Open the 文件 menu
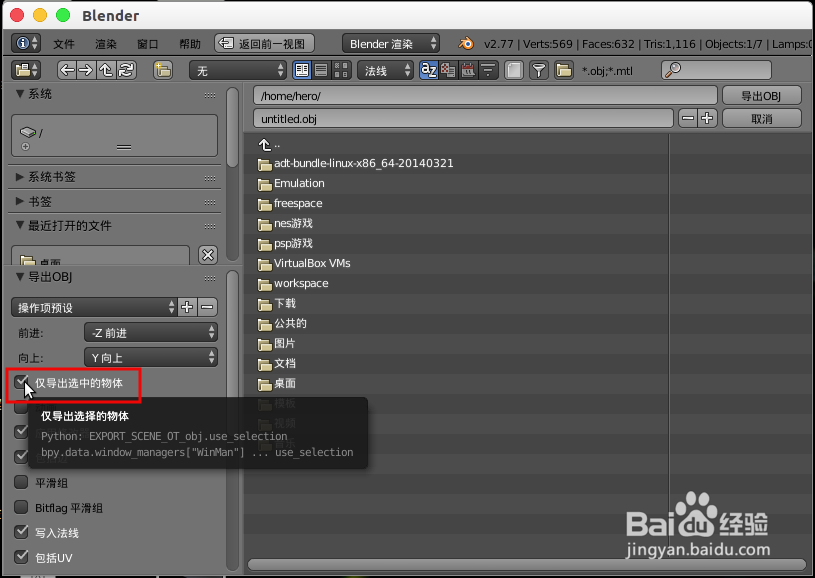 point(64,44)
